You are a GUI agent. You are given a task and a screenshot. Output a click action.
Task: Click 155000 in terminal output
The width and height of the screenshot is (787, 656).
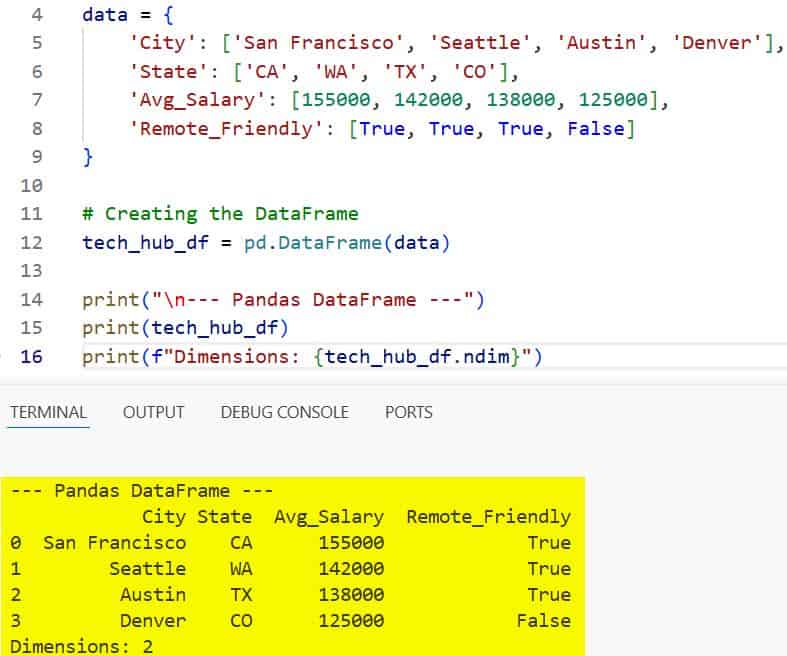[x=351, y=543]
